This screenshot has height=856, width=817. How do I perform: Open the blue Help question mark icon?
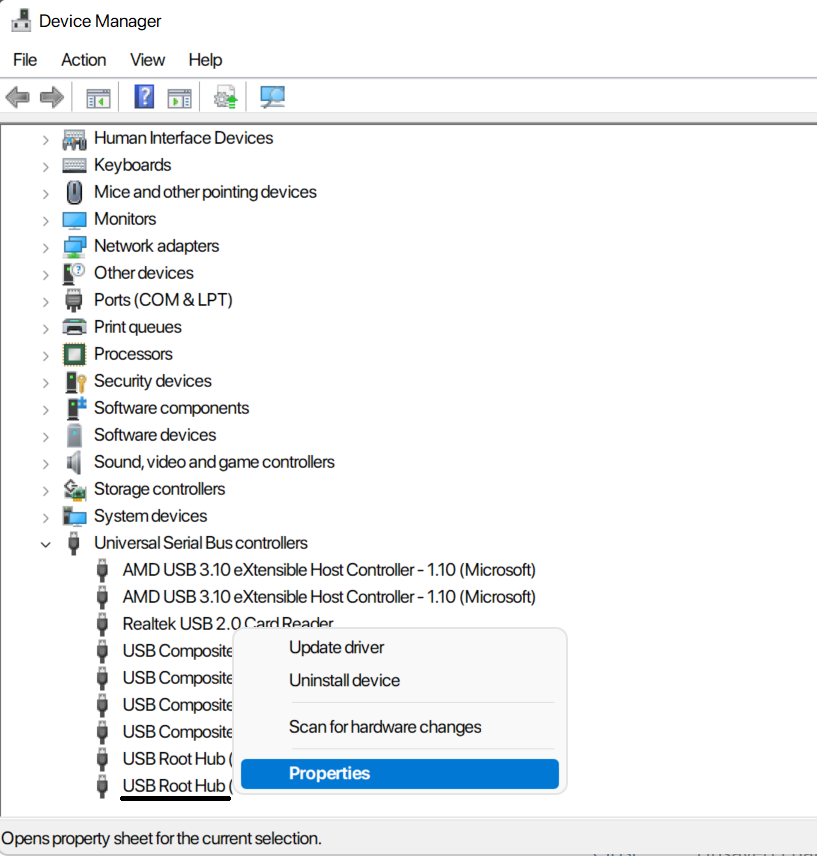click(144, 97)
